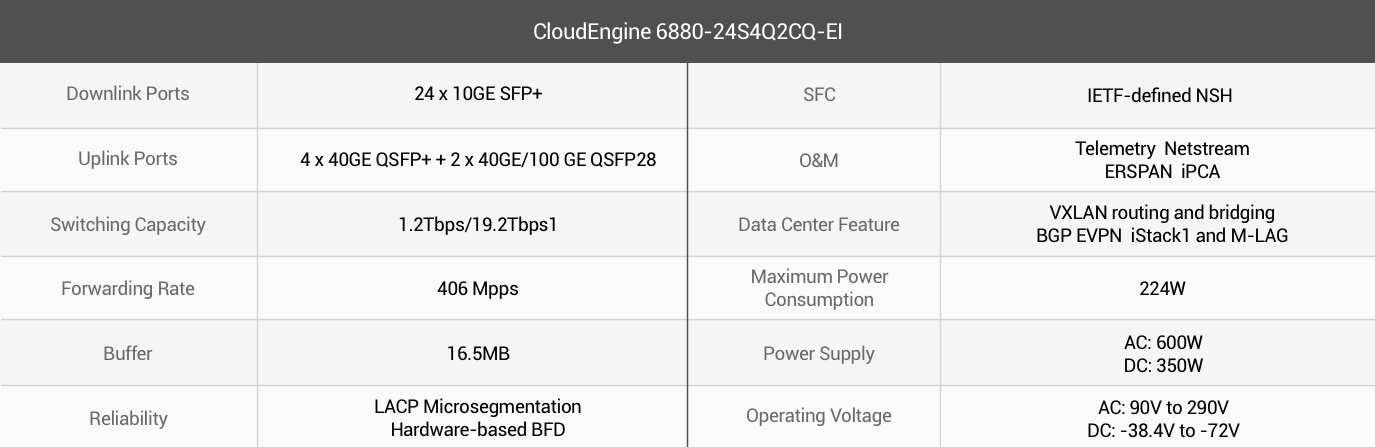Select the Buffer label cell
Screen dimensions: 1375x447
pos(128,353)
